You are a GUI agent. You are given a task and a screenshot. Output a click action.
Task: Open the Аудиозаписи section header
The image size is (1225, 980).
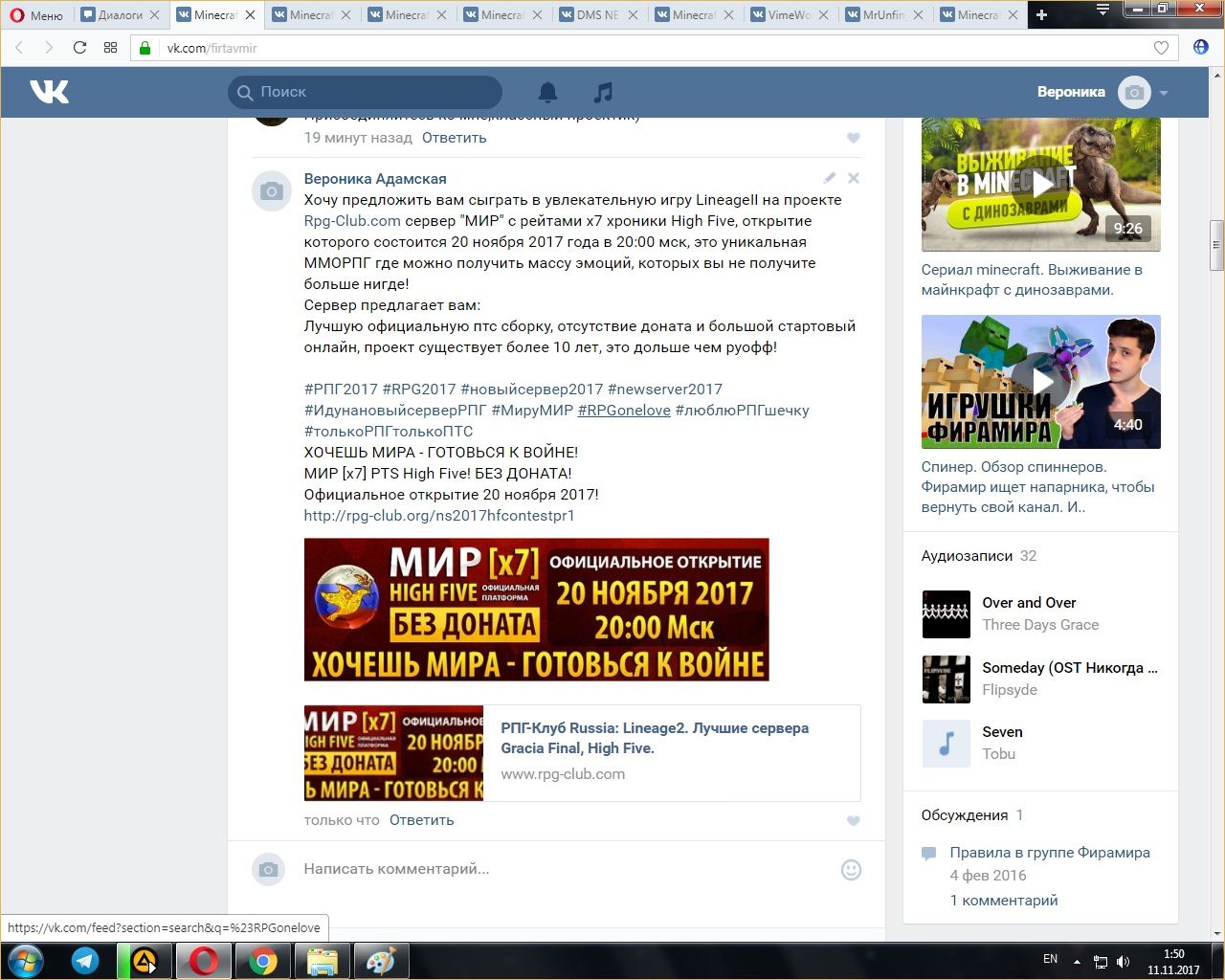[x=967, y=556]
